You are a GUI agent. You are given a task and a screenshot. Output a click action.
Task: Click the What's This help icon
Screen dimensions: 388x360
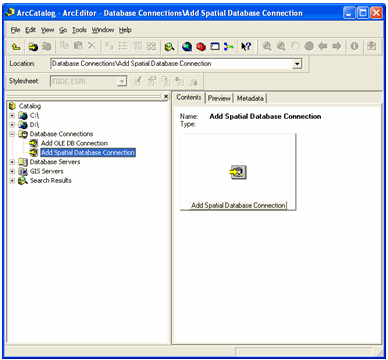pyautogui.click(x=246, y=47)
